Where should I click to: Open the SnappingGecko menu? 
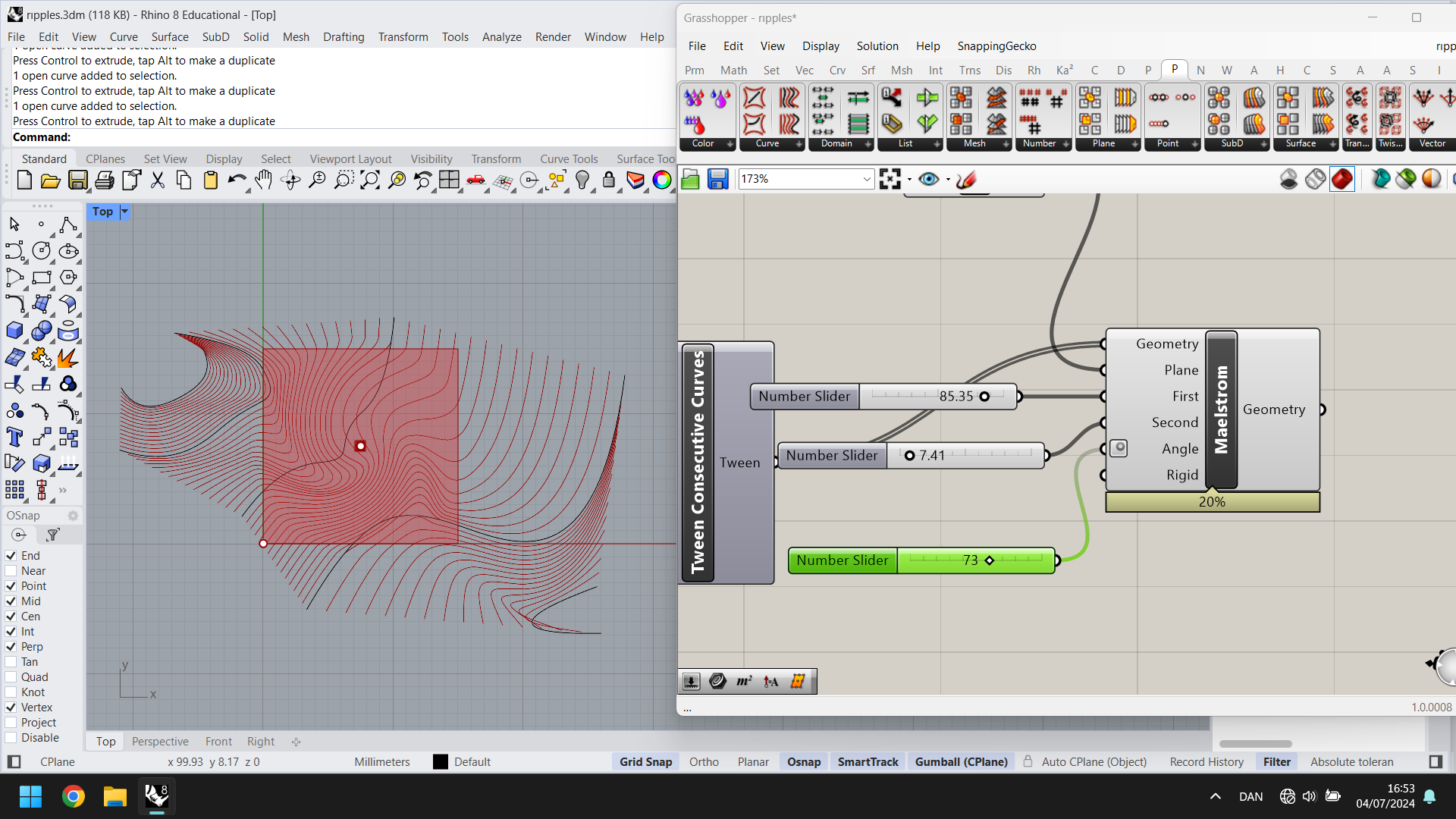(996, 46)
